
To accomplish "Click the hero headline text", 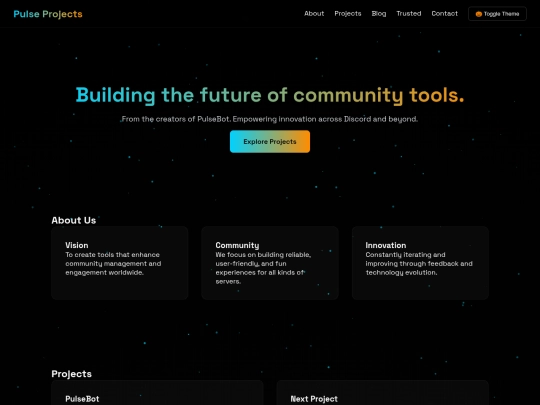I will 270,95.
